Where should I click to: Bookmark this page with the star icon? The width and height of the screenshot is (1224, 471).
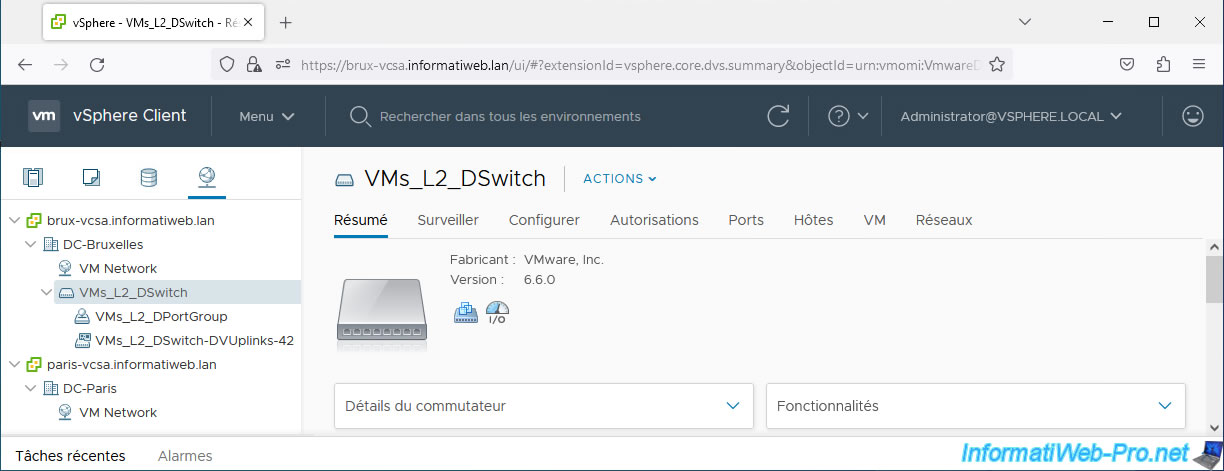996,64
